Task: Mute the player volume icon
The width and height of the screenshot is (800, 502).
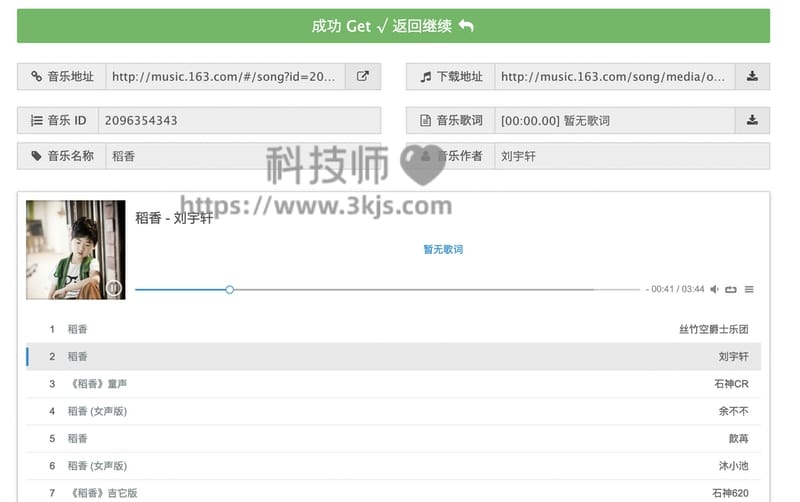Action: click(x=714, y=289)
